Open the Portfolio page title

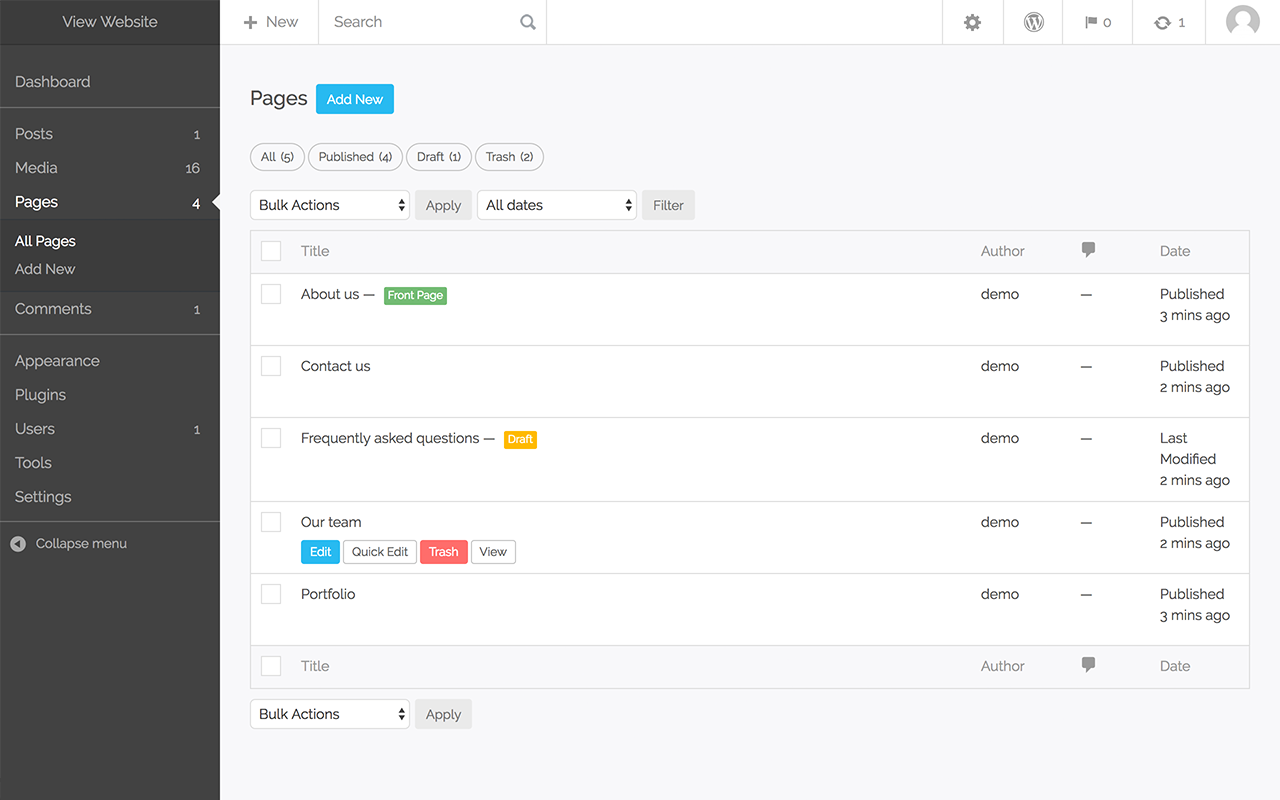(328, 594)
